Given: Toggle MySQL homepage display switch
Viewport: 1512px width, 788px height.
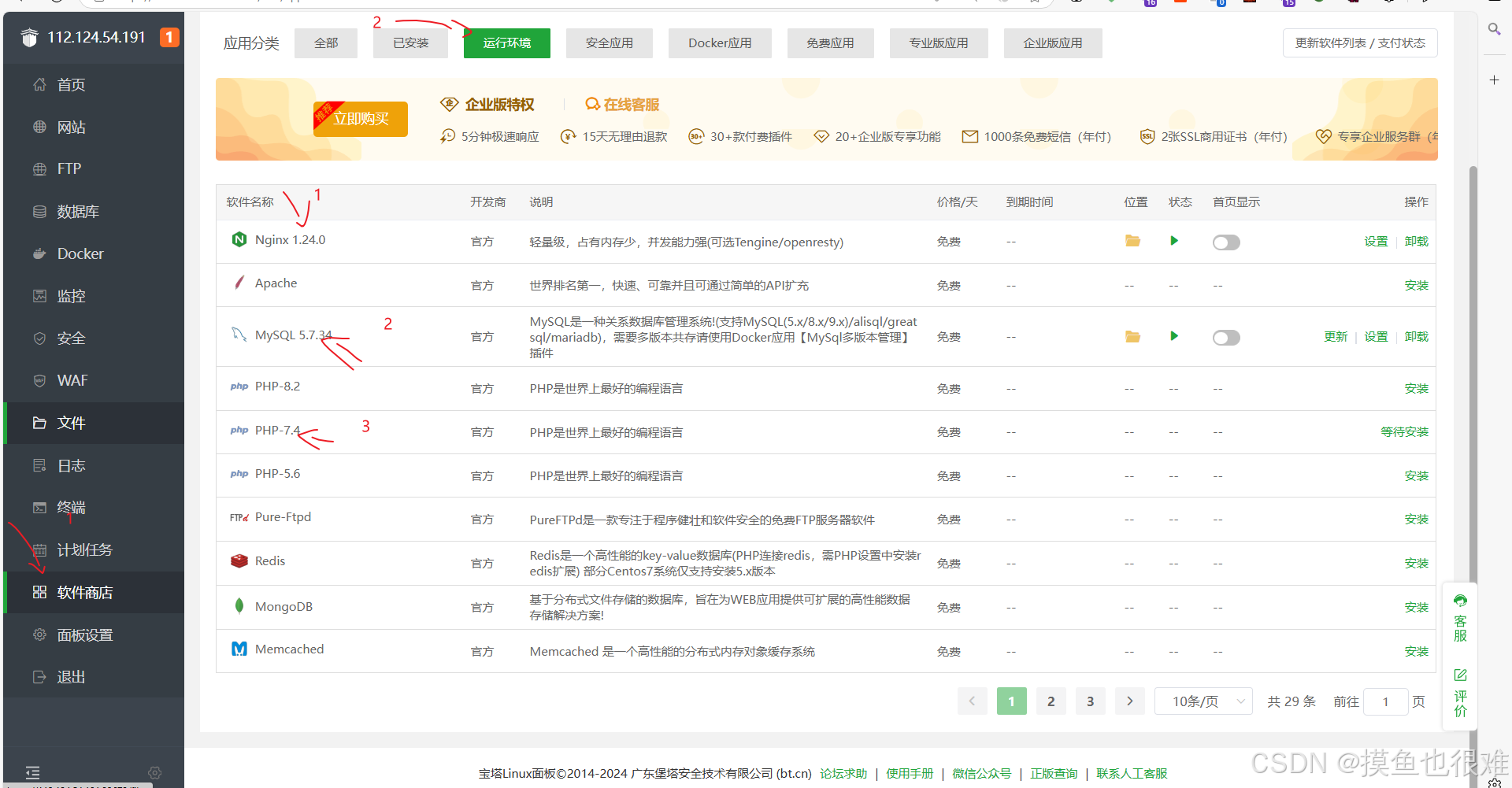Looking at the screenshot, I should coord(1226,338).
